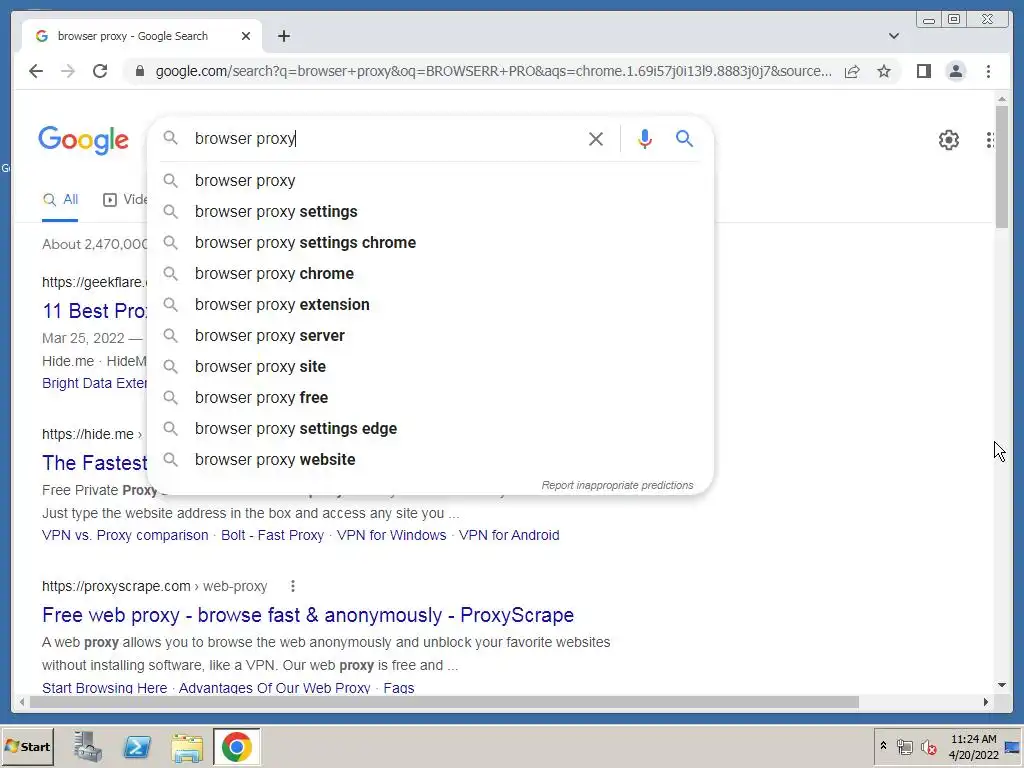
Task: Click the horizontal scrollbar thumb
Action: point(444,702)
